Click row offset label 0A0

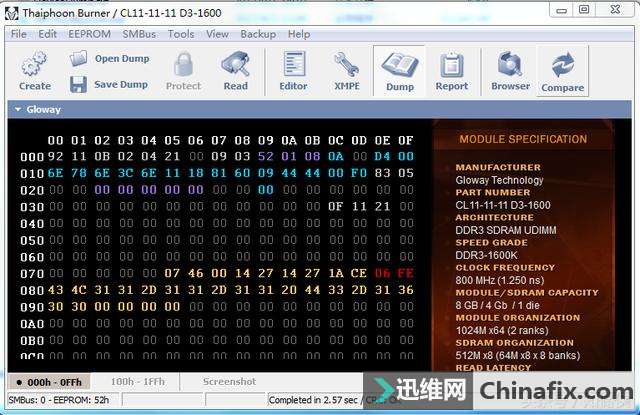32,324
